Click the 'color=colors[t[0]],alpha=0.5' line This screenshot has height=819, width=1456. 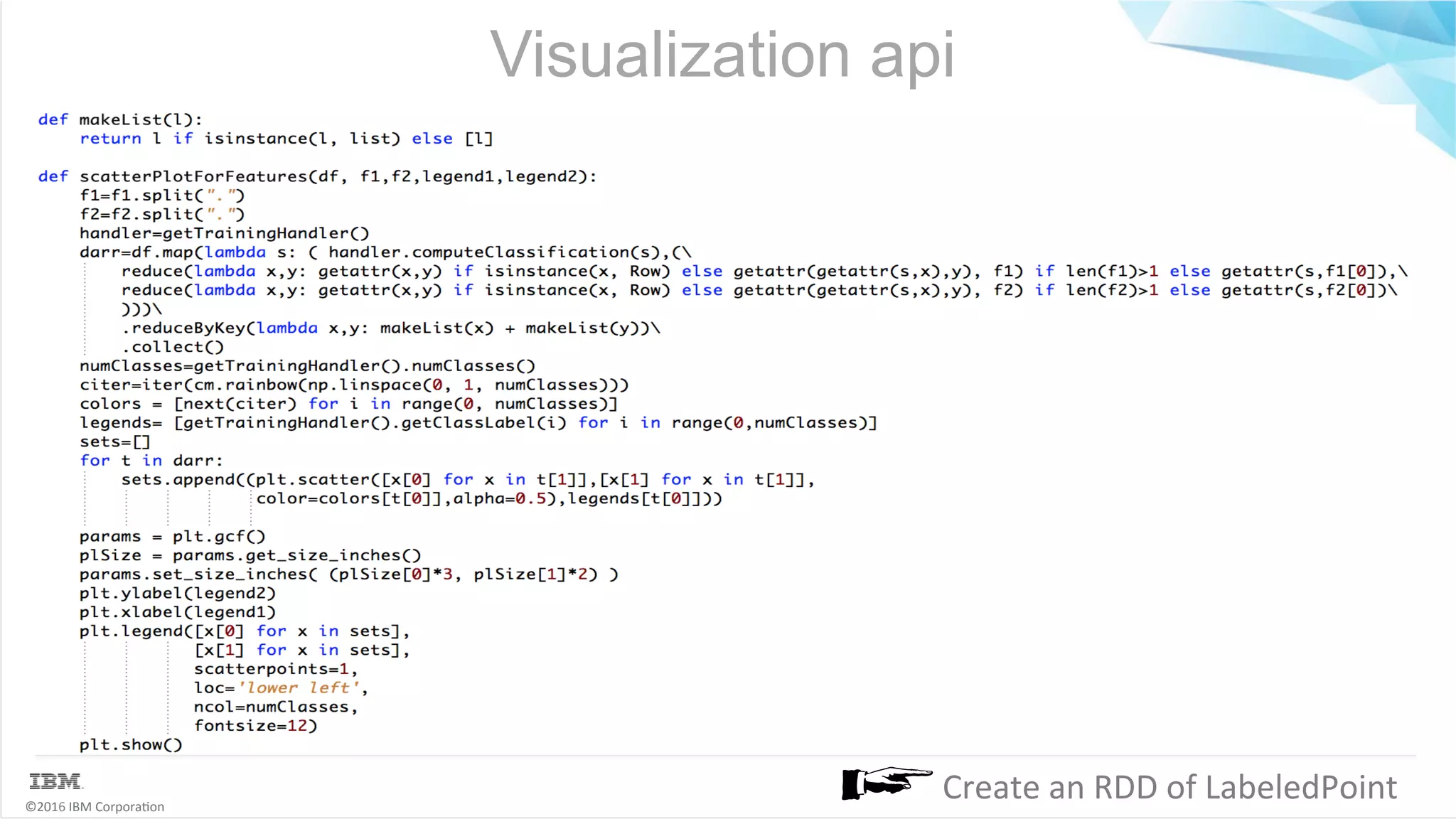tap(489, 498)
